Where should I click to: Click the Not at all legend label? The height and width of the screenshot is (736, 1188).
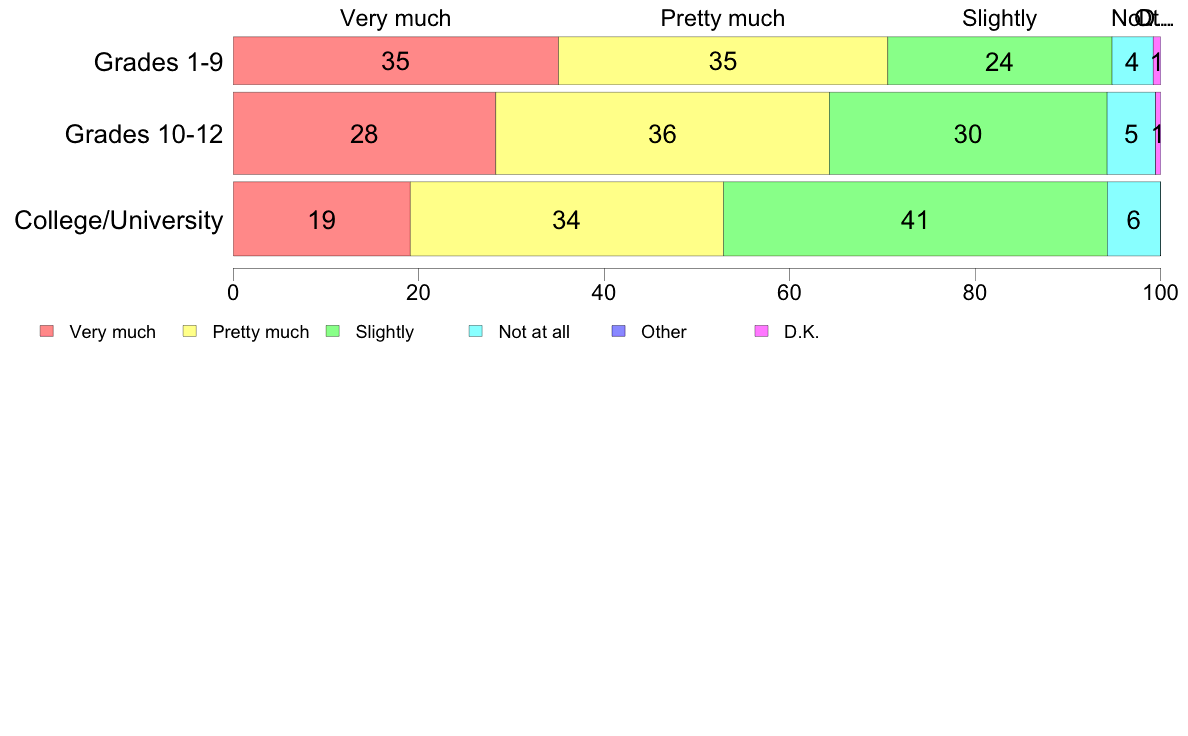pos(534,332)
